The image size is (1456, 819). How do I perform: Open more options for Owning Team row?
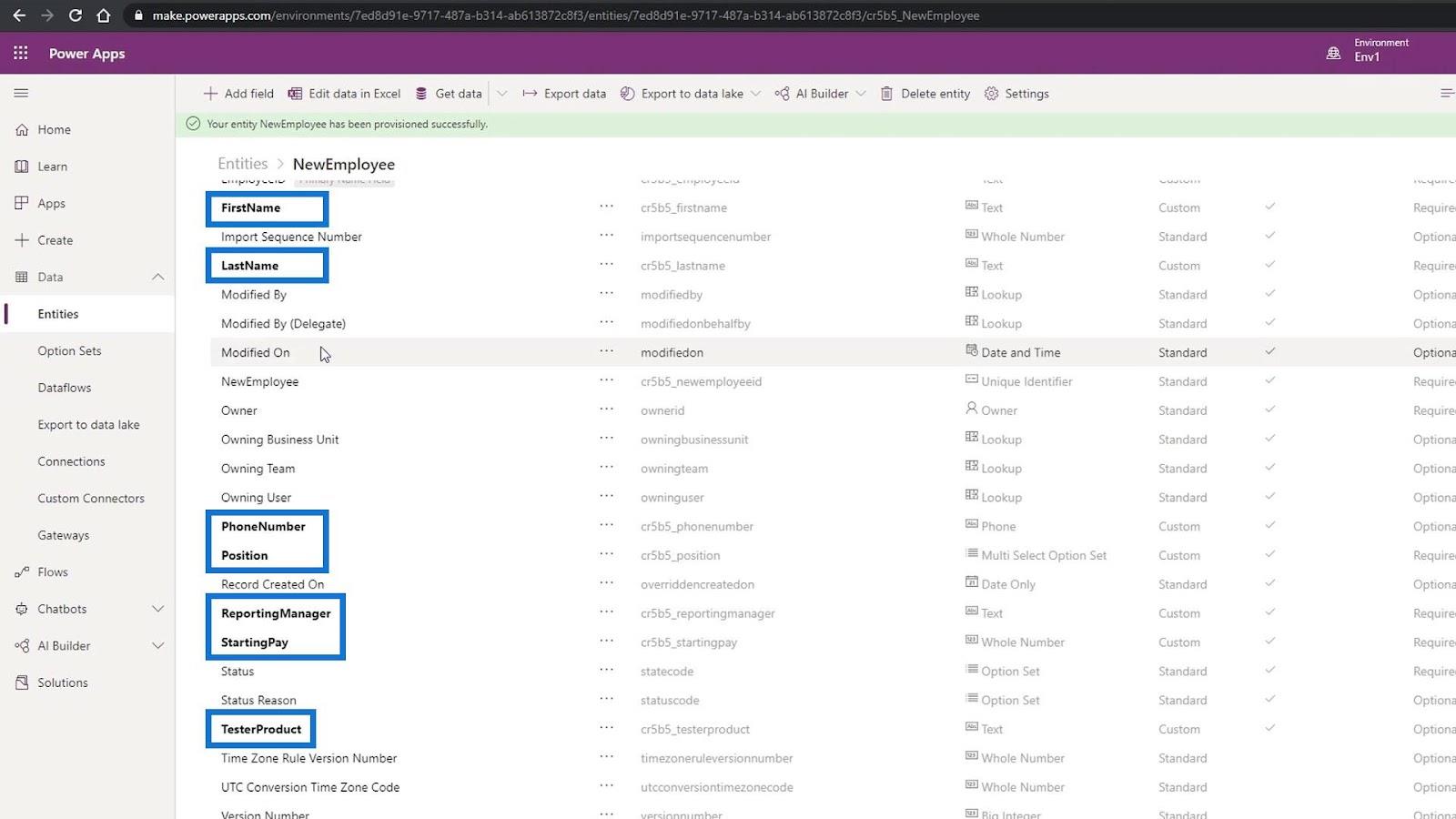coord(606,468)
